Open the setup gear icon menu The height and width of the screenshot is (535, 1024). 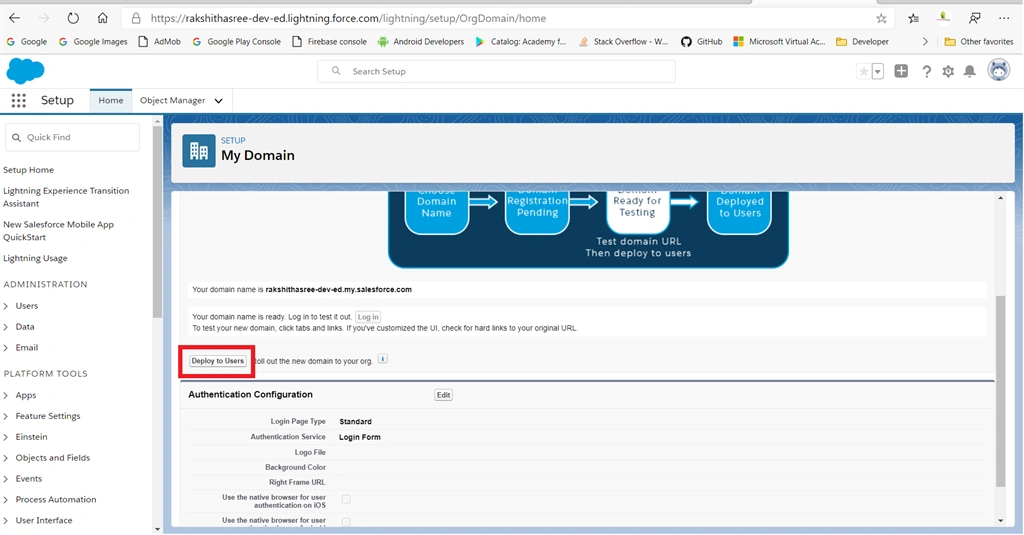948,71
